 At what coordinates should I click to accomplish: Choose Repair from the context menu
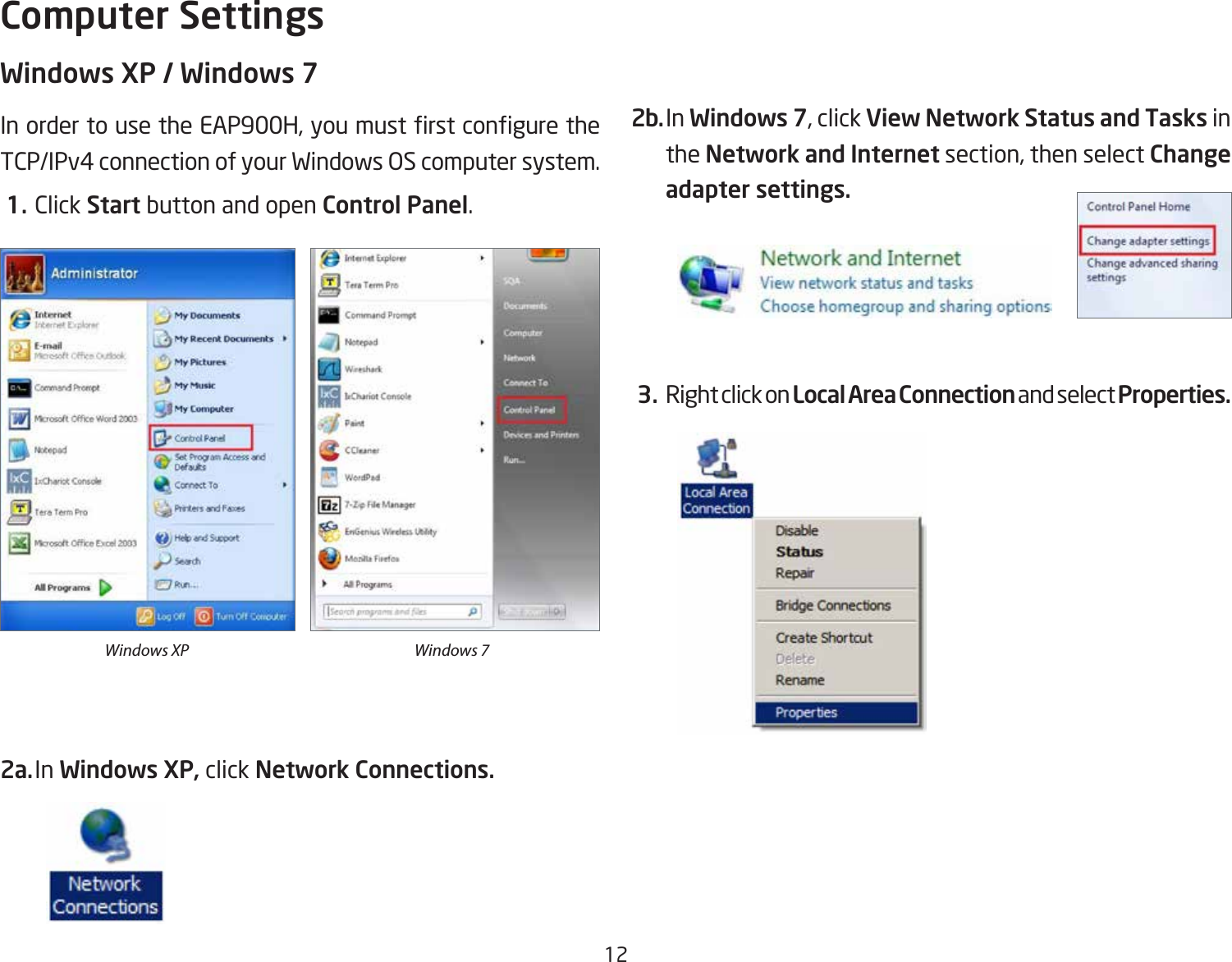point(795,573)
